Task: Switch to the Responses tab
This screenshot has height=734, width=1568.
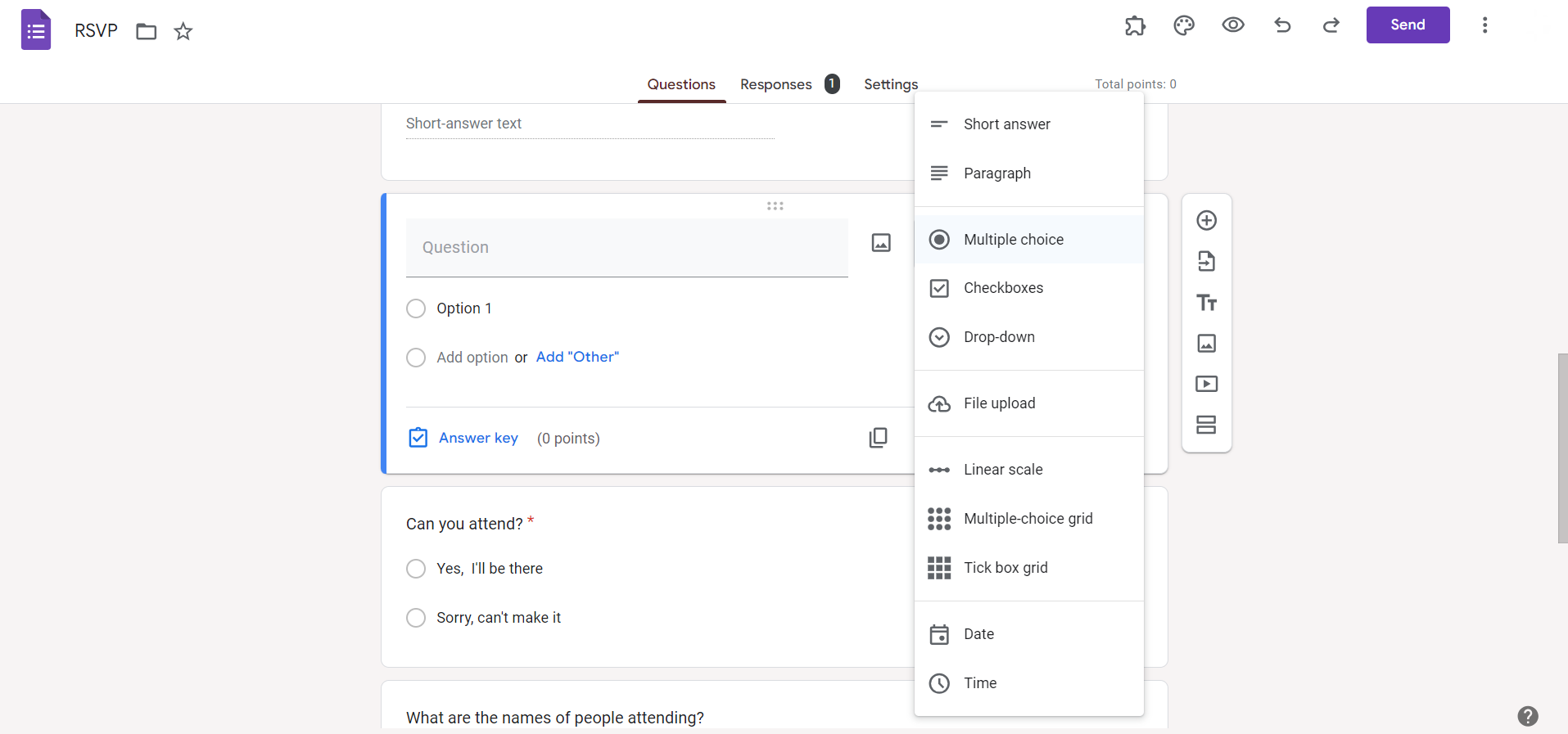Action: 776,84
